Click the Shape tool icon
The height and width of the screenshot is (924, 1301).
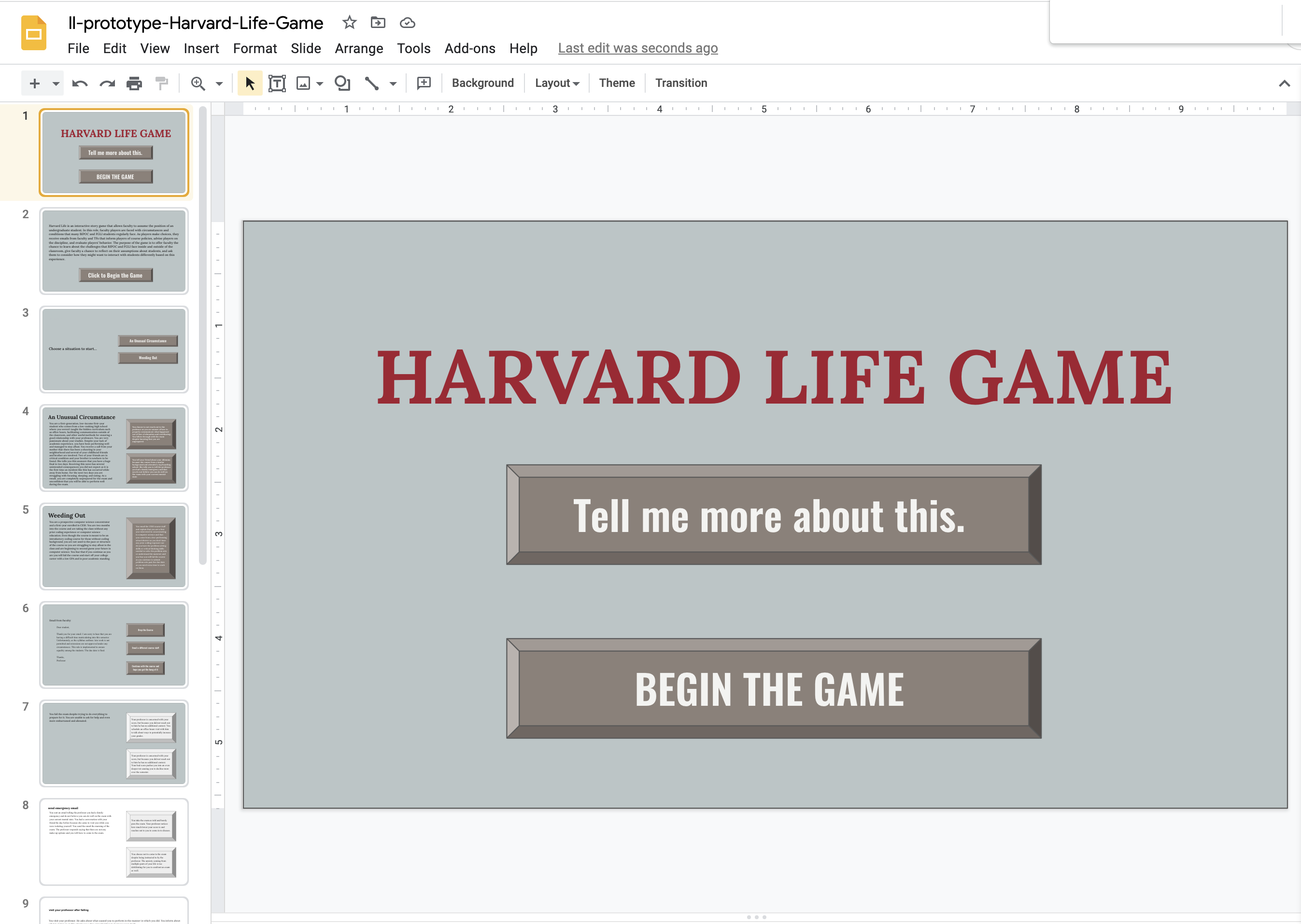pos(342,84)
